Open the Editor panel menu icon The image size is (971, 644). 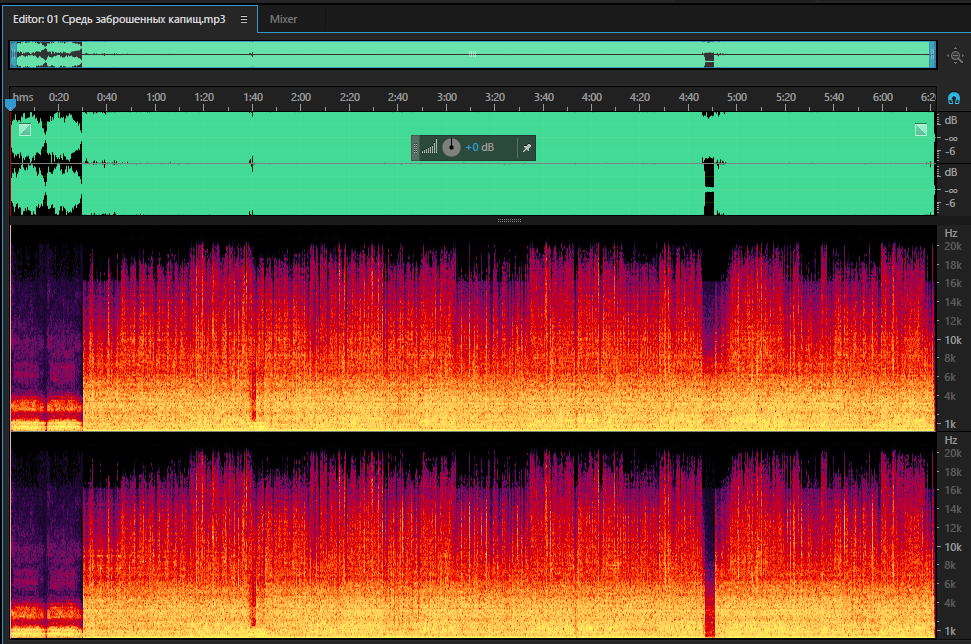tap(244, 20)
